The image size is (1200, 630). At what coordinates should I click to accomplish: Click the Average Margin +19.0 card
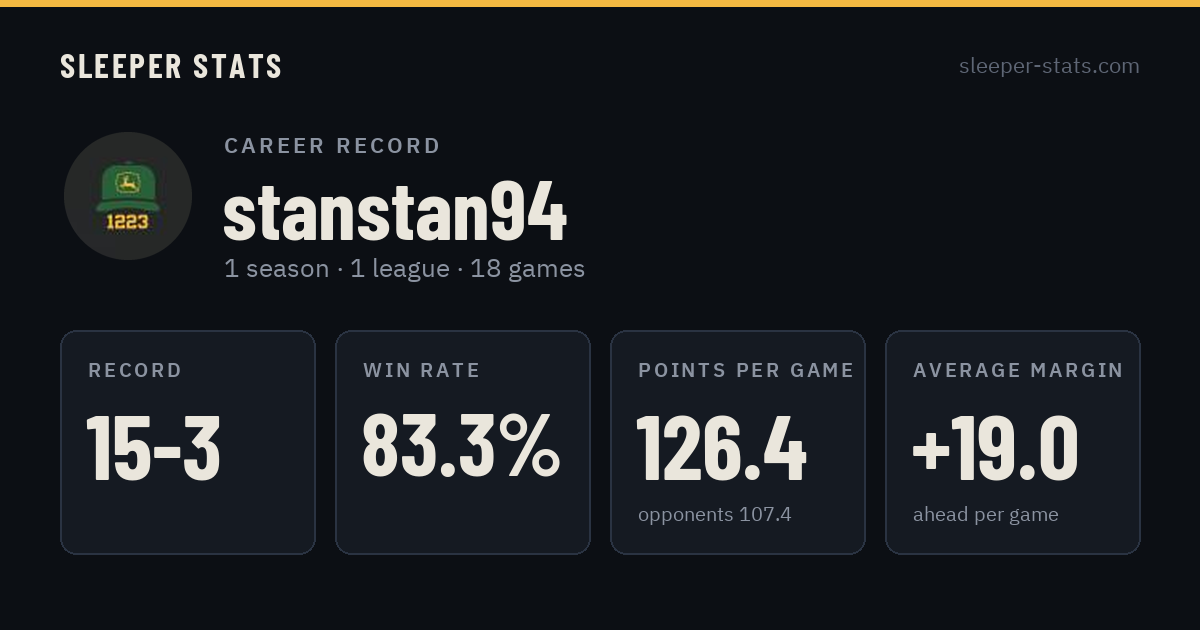click(x=1013, y=442)
